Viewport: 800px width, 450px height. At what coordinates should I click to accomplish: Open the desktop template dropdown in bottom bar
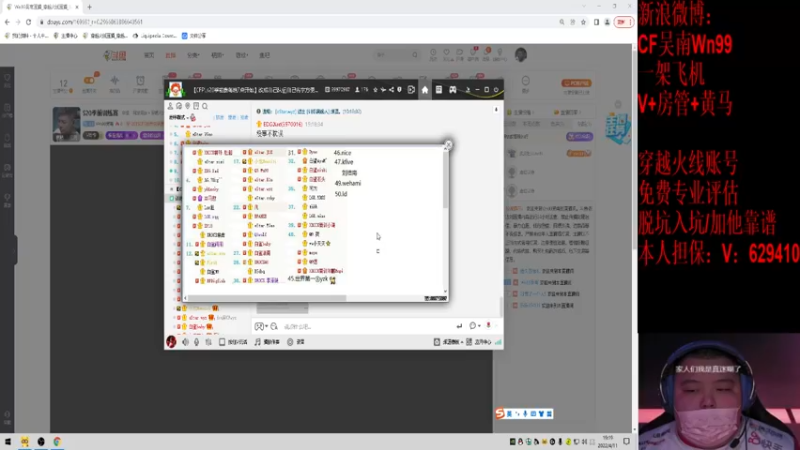tap(448, 342)
